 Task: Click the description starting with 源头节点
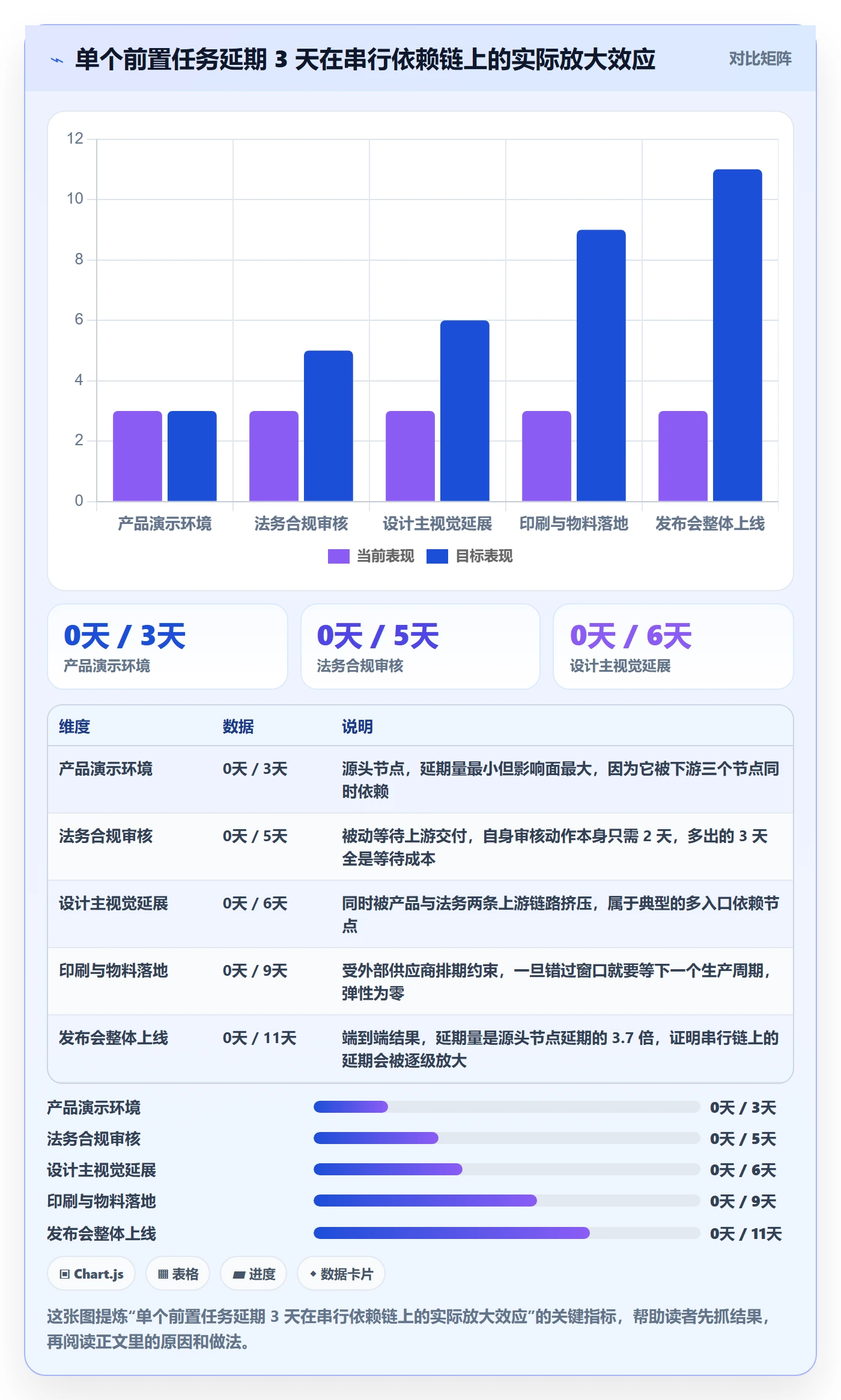[x=561, y=780]
